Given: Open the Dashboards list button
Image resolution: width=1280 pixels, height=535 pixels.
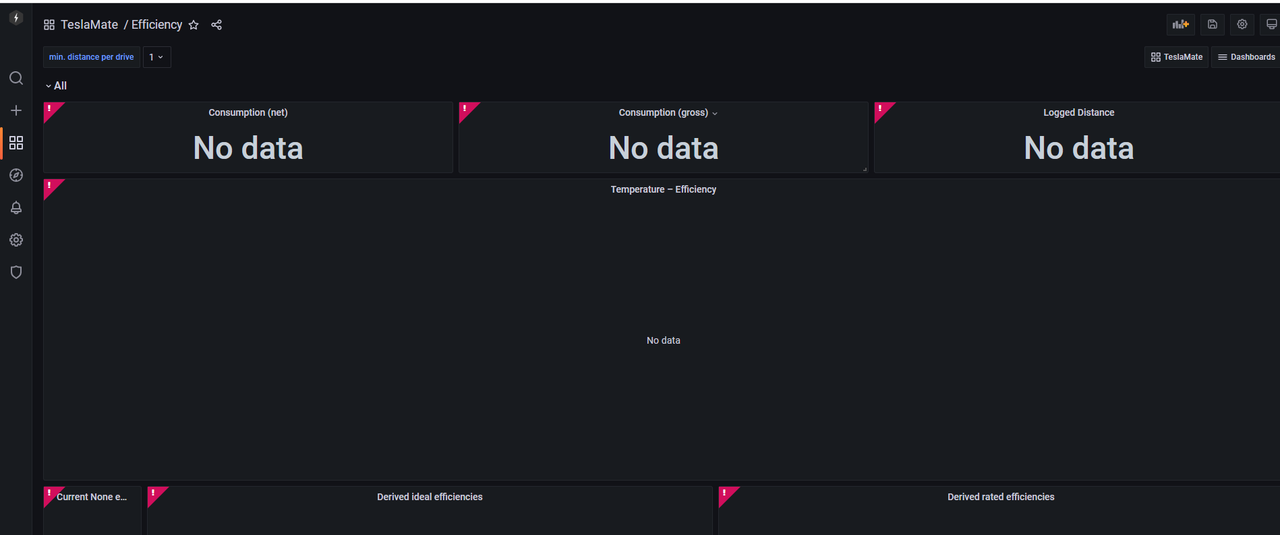Looking at the screenshot, I should pos(1246,57).
